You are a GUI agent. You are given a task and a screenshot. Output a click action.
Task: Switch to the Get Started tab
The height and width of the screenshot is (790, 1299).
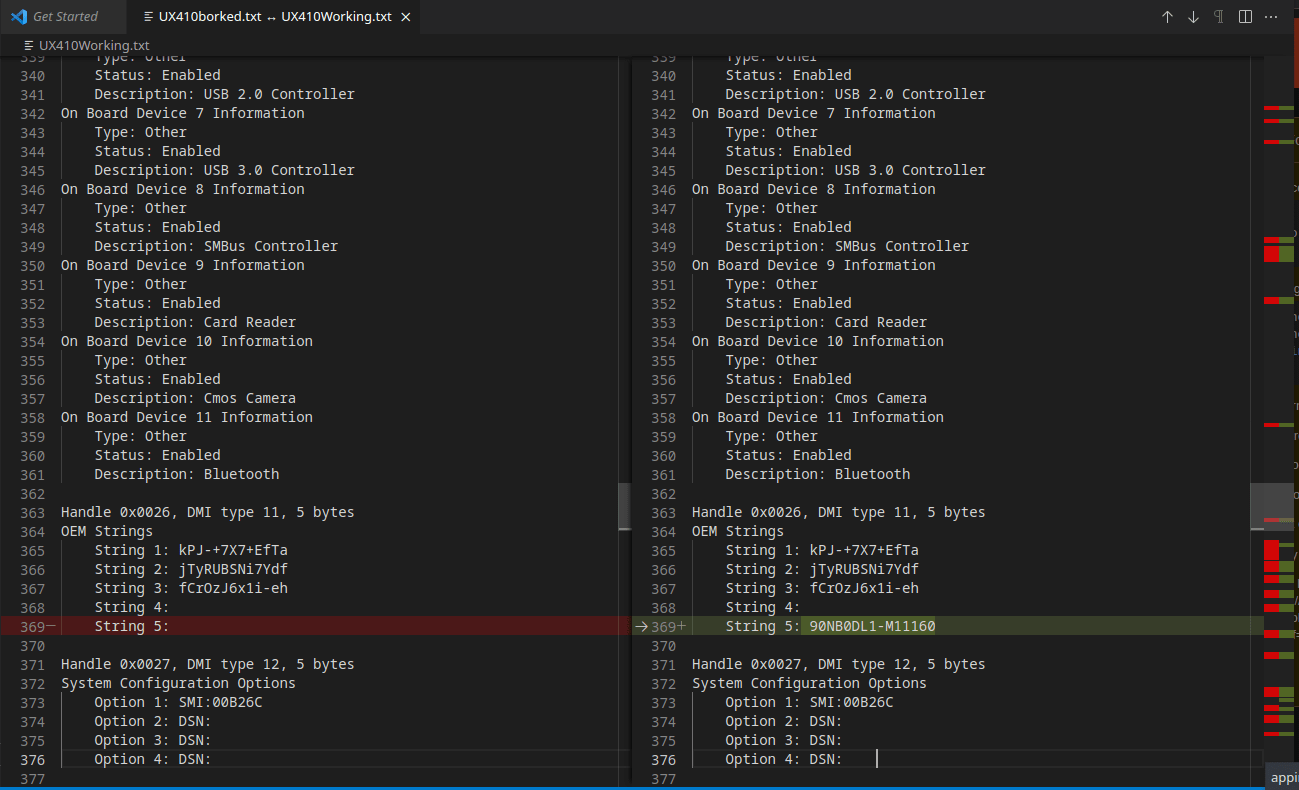pos(65,16)
